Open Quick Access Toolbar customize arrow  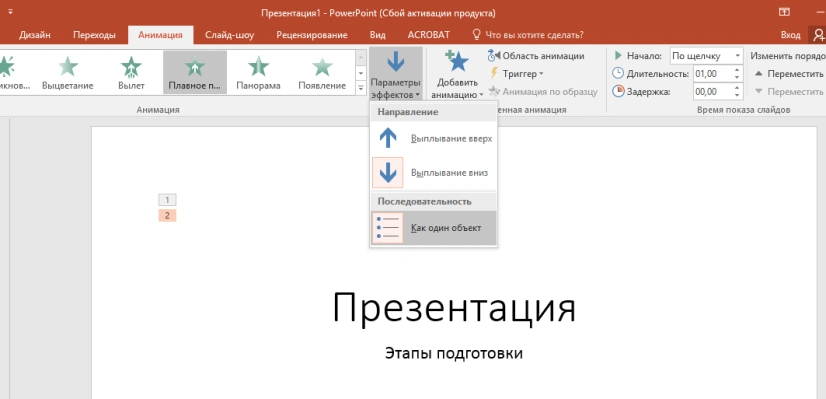click(x=10, y=12)
